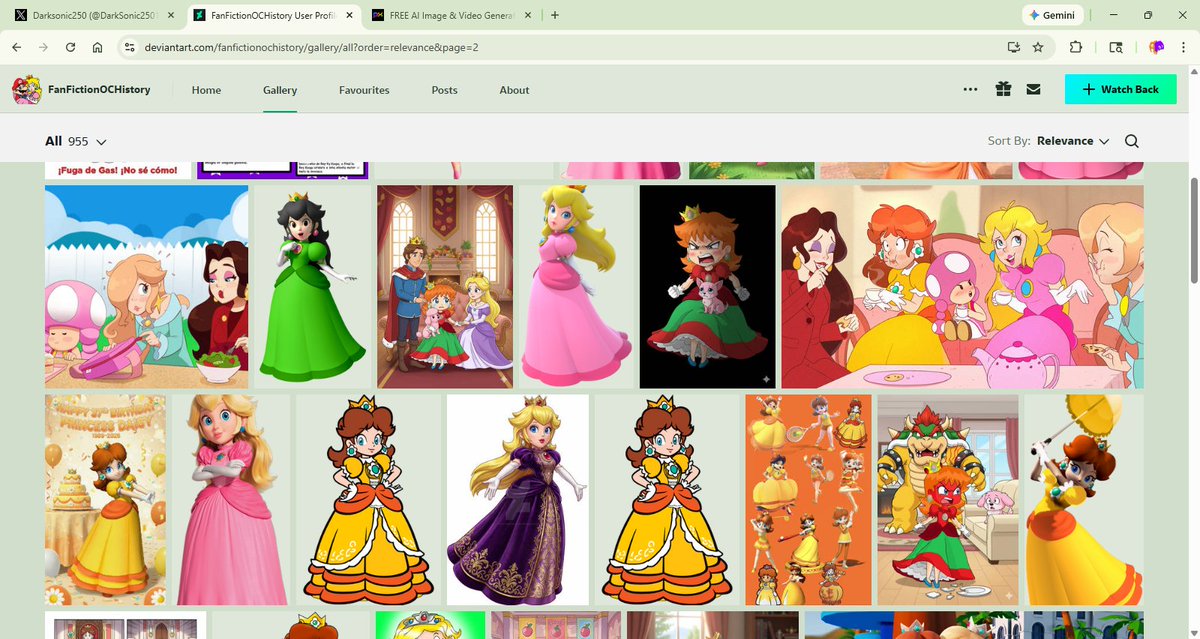Open the browser home page

coord(97,47)
